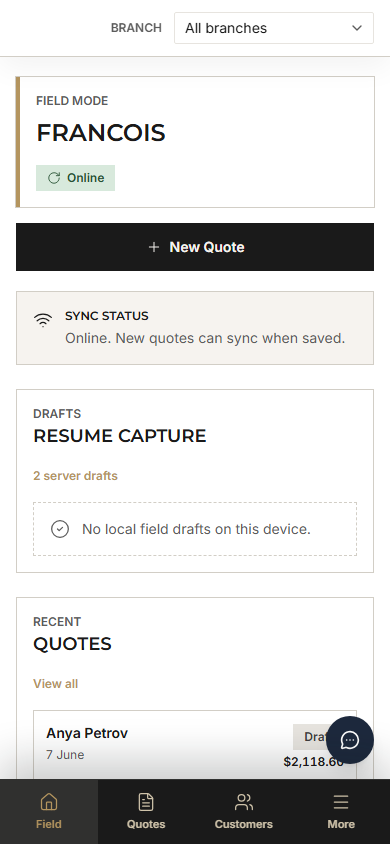The height and width of the screenshot is (844, 390).
Task: Open the chat support bubble icon
Action: click(350, 740)
